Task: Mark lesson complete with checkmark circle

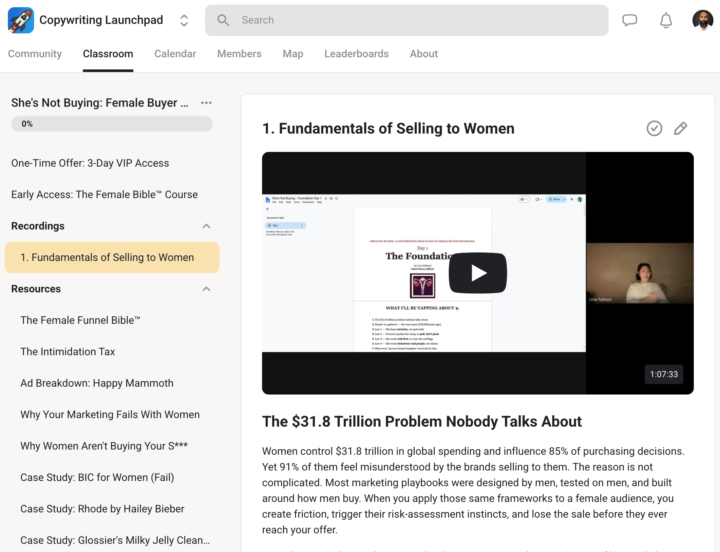Action: point(654,129)
